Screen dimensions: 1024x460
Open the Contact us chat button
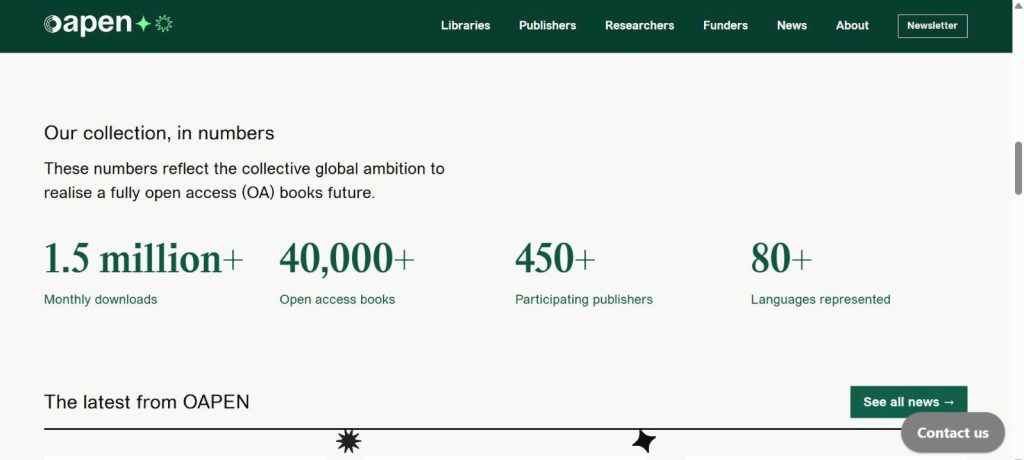coord(952,432)
